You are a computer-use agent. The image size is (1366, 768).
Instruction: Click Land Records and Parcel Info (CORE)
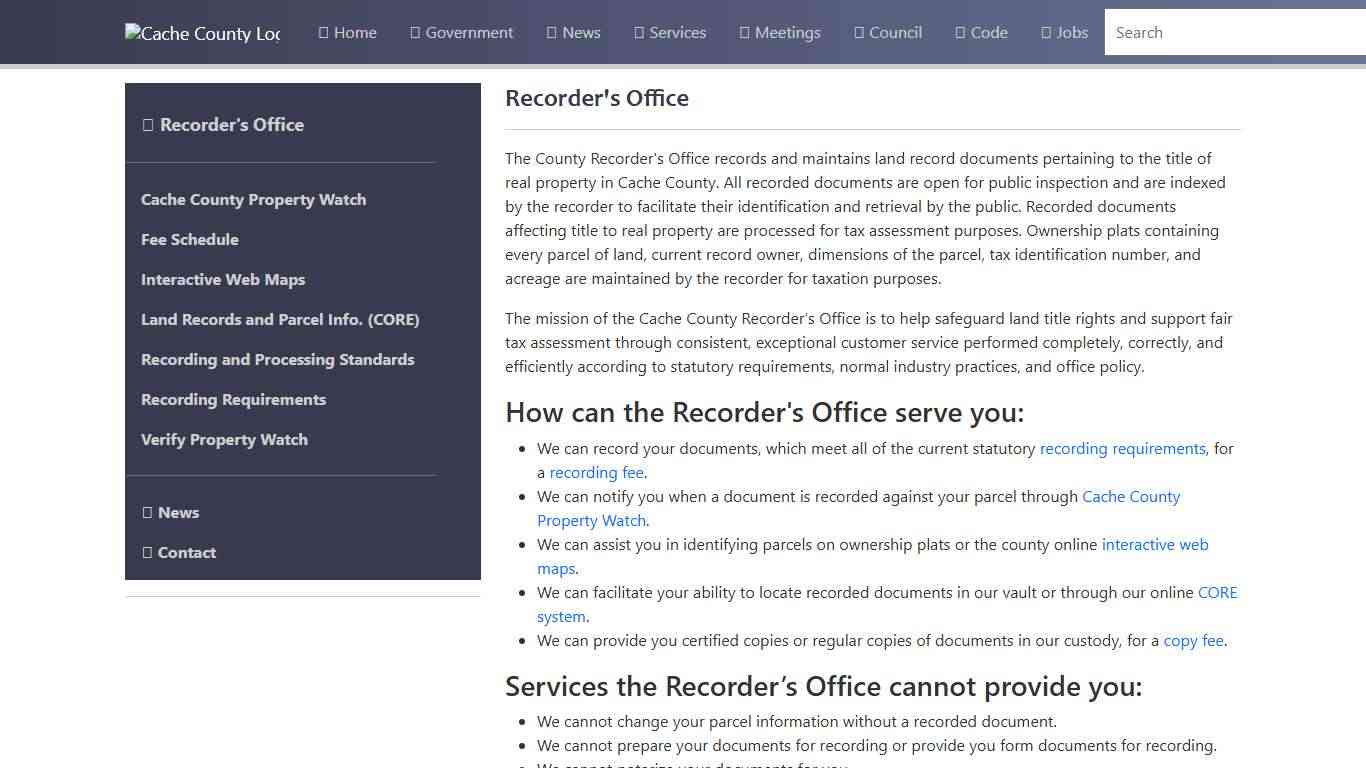click(x=280, y=319)
